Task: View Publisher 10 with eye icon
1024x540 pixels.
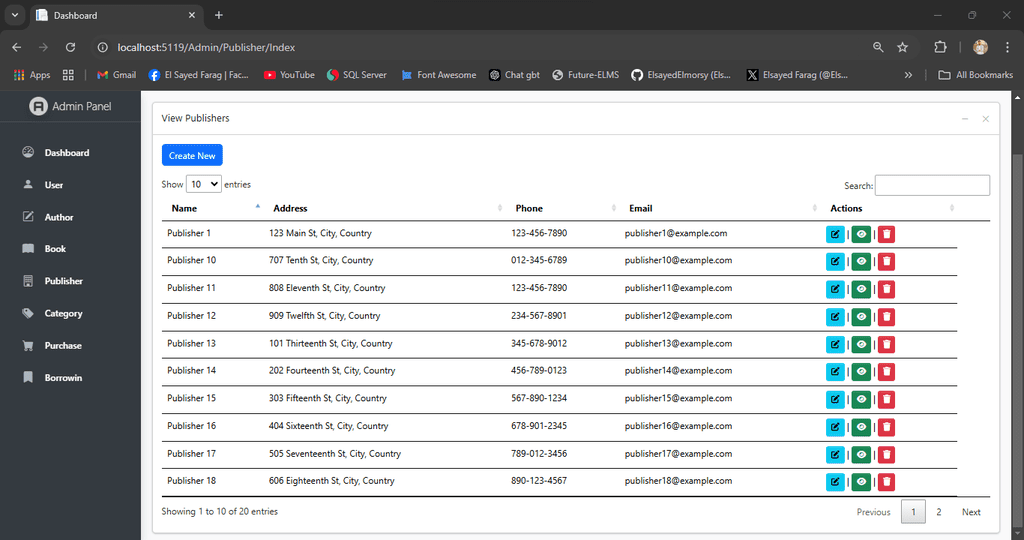Action: click(x=861, y=262)
